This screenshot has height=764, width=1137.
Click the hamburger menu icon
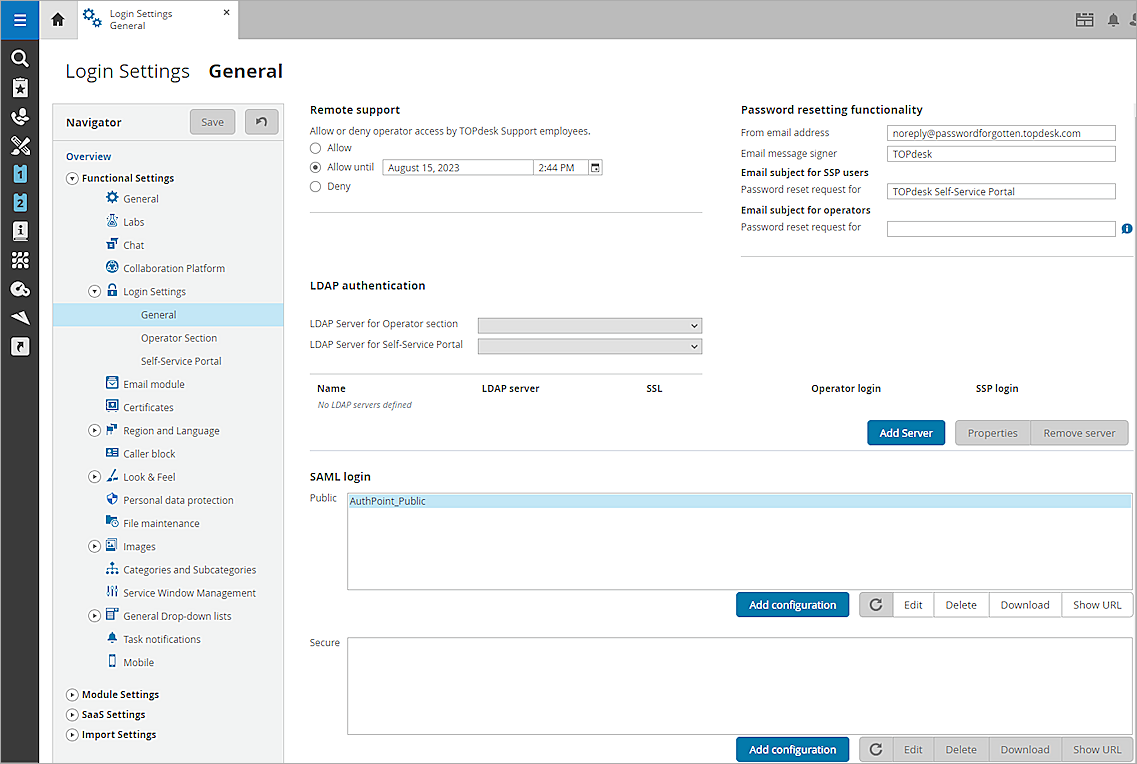[20, 20]
